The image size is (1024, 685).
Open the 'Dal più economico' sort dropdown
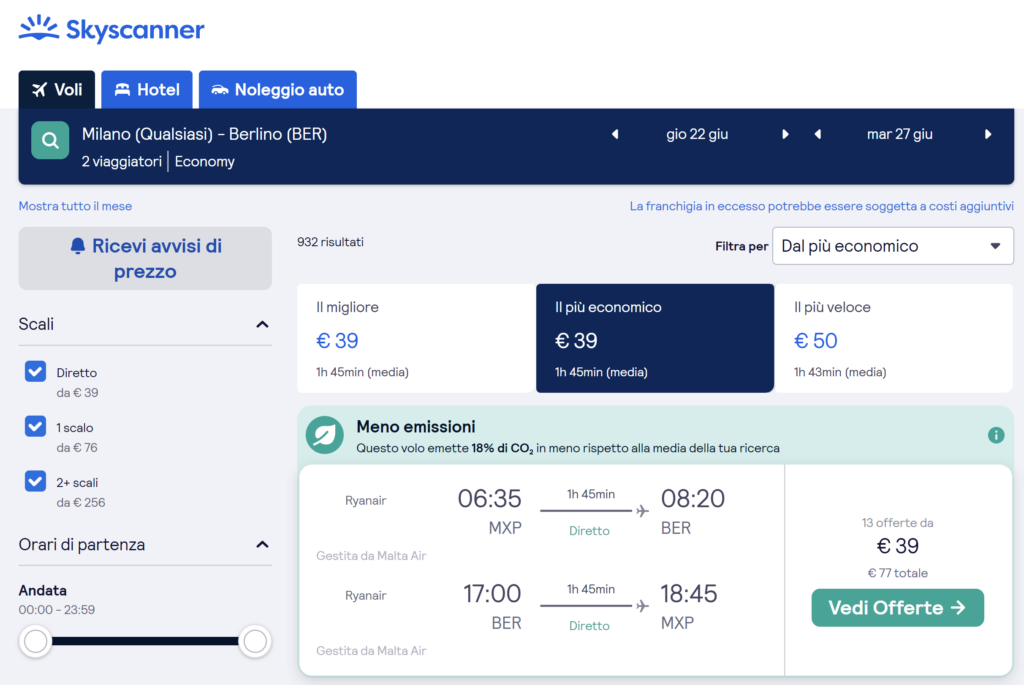(892, 246)
